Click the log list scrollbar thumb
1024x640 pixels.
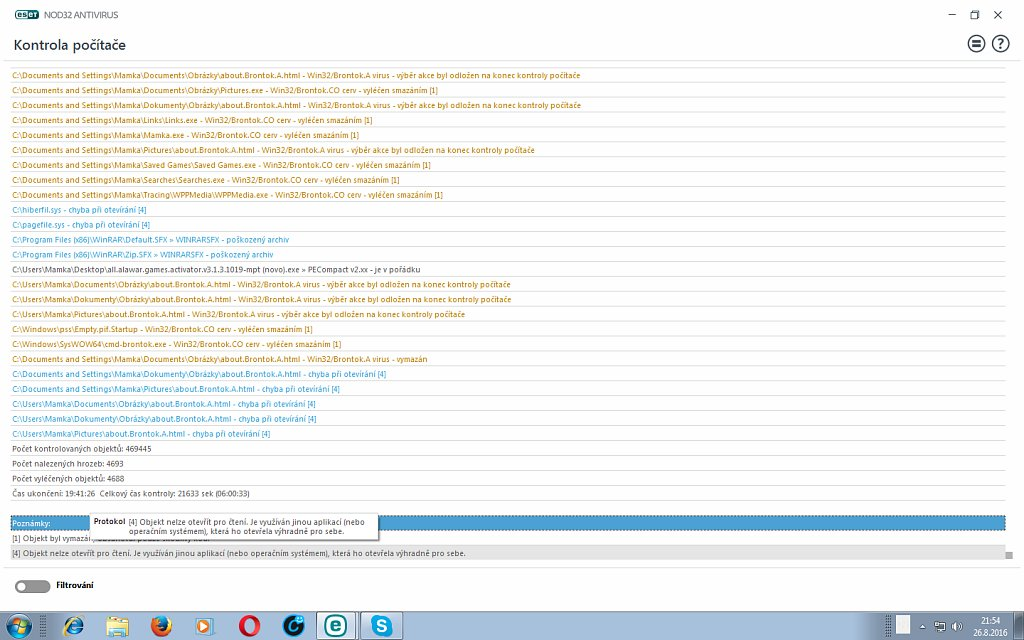coord(1008,555)
